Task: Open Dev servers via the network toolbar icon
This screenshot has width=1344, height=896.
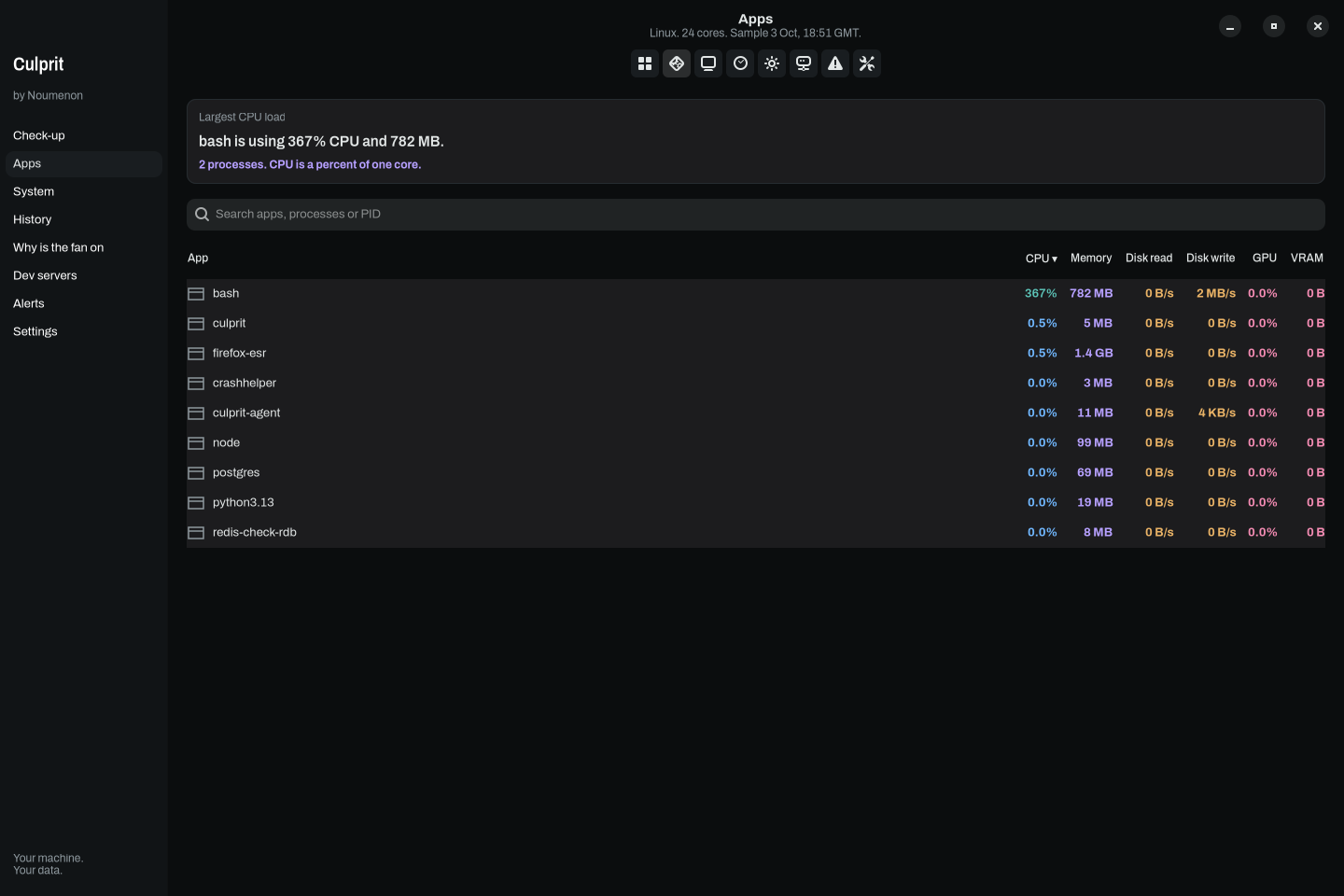Action: click(x=804, y=63)
